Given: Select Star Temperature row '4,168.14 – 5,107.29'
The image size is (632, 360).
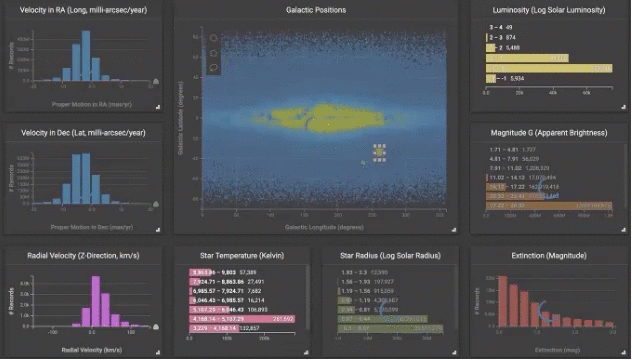Looking at the screenshot, I should pos(242,319).
